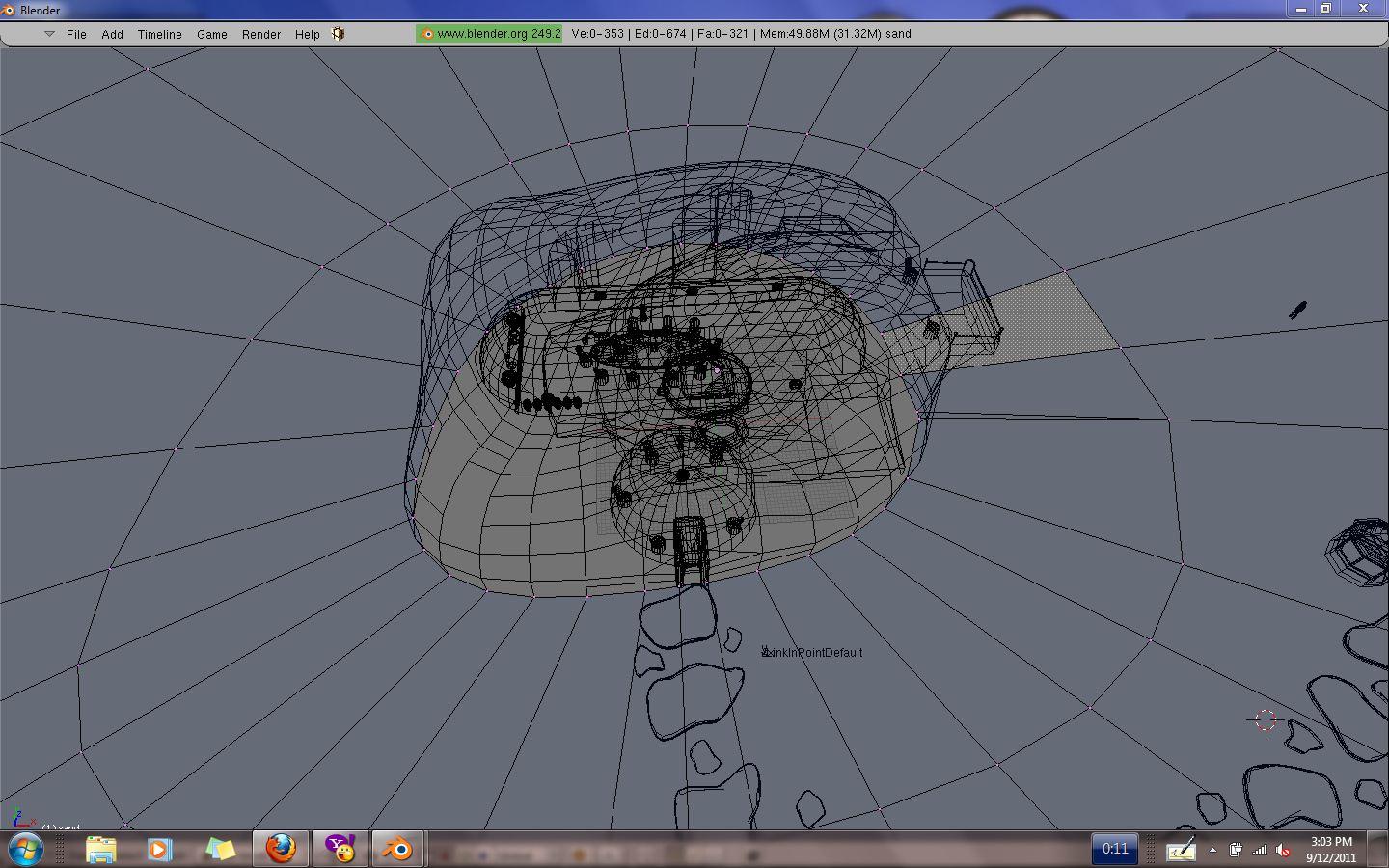This screenshot has width=1389, height=868.
Task: Open the File menu
Action: click(x=76, y=34)
